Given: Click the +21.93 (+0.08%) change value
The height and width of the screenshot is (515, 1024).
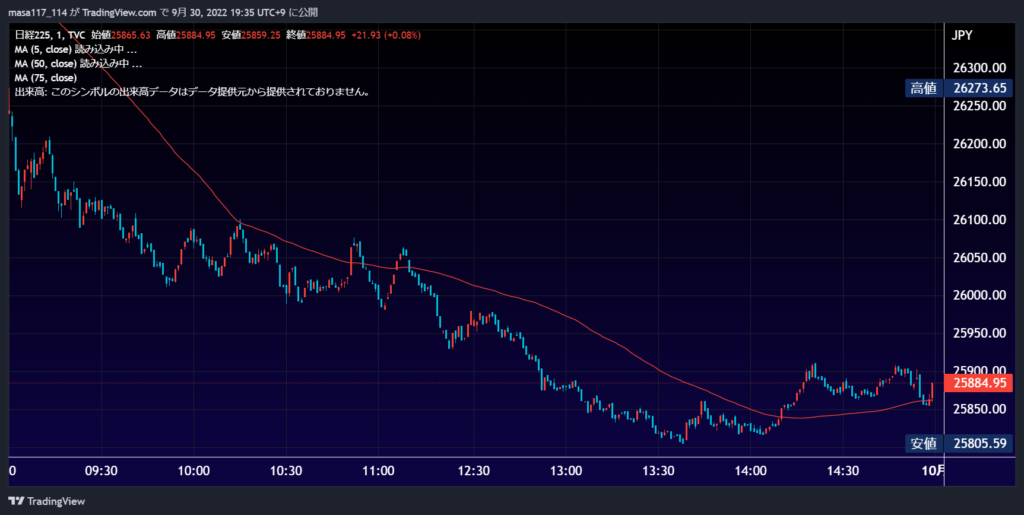Looking at the screenshot, I should click(386, 35).
